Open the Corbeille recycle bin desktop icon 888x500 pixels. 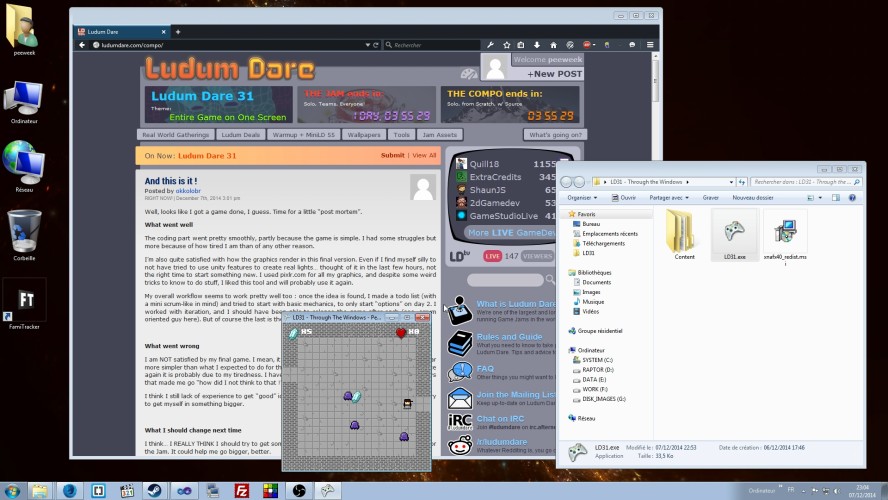24,235
